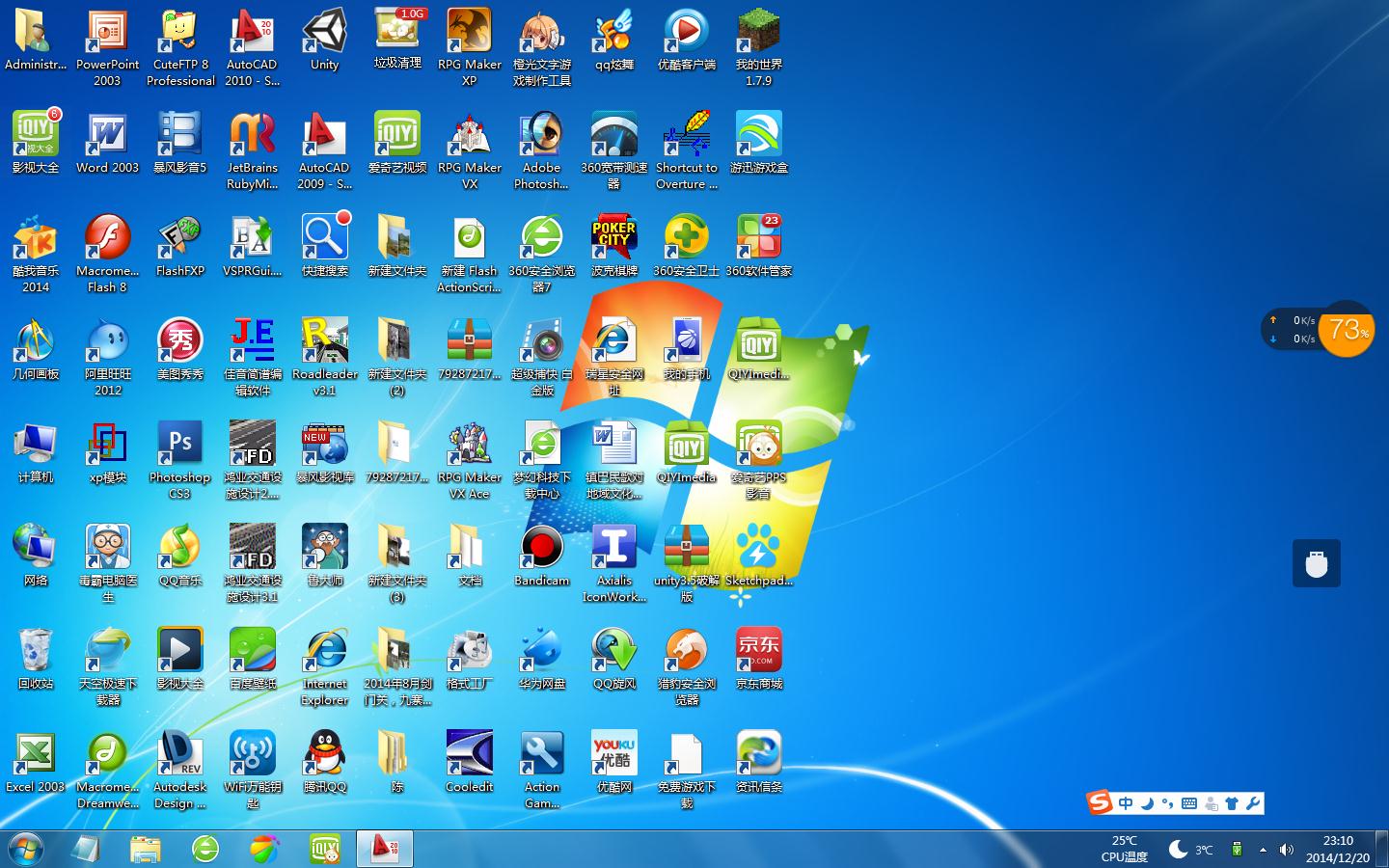1389x868 pixels.
Task: Open the 计算机 computer icon
Action: pyautogui.click(x=36, y=452)
